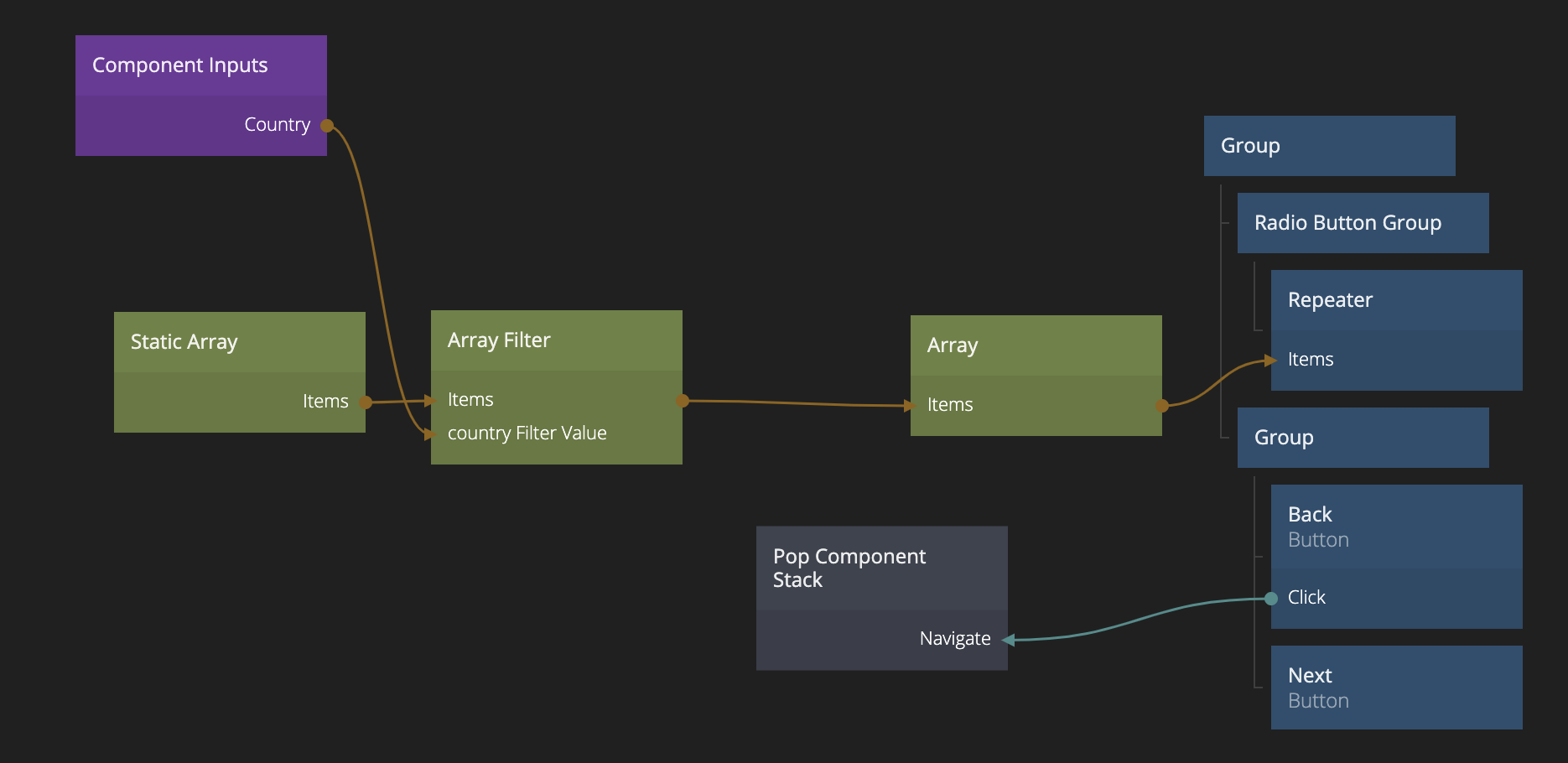Select the Array node header

point(1036,345)
